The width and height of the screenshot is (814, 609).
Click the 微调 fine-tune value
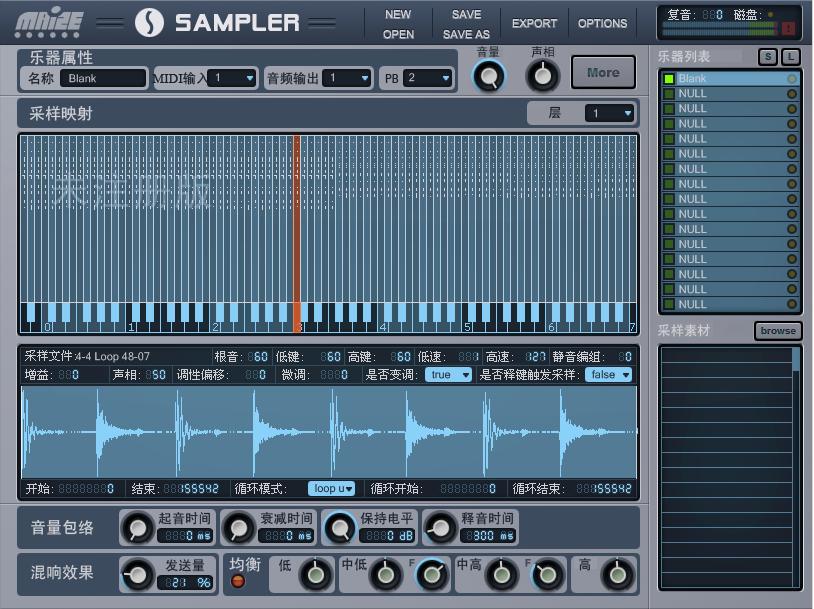tap(334, 375)
